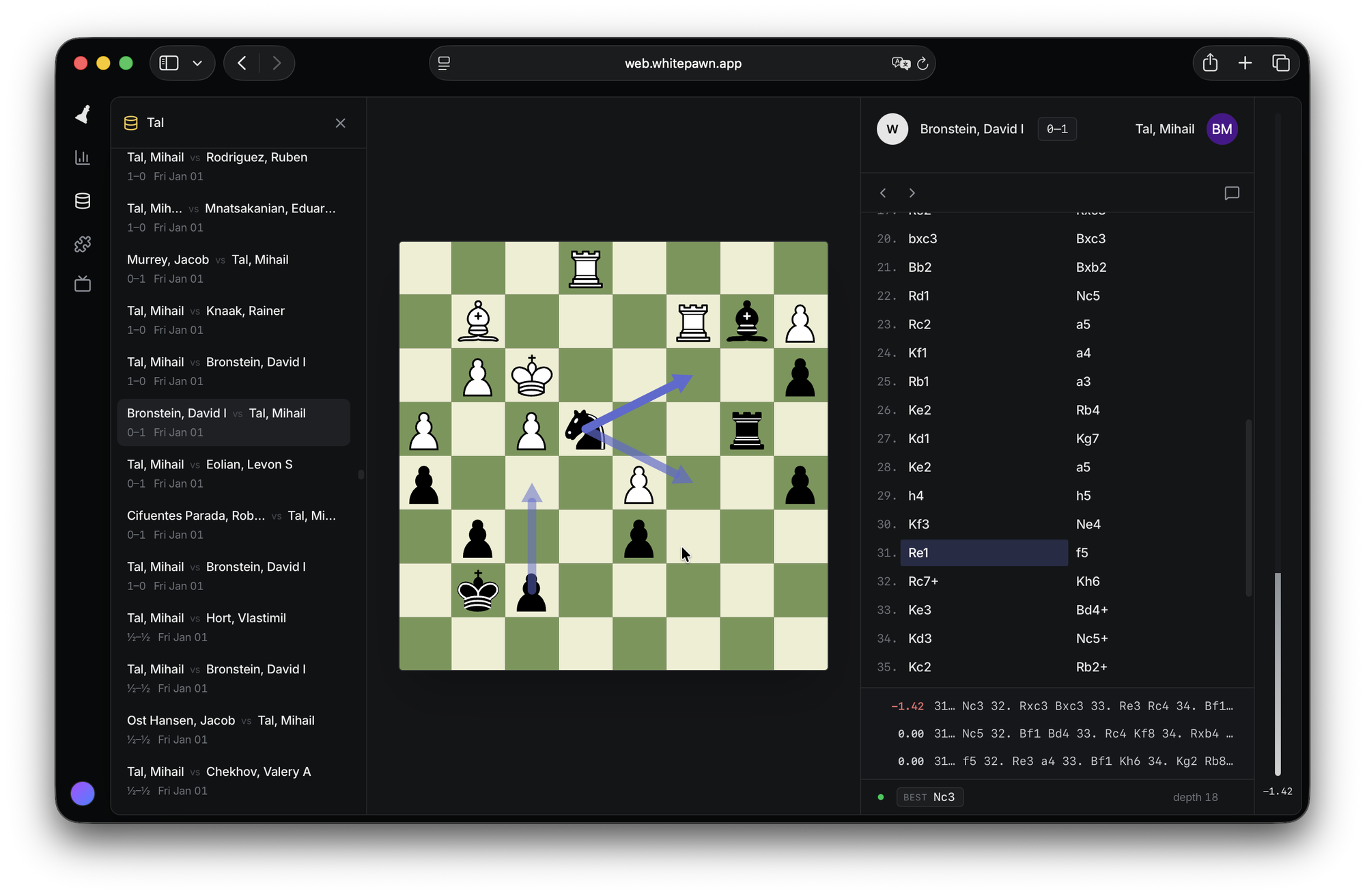Go forward in browser history

pos(277,63)
